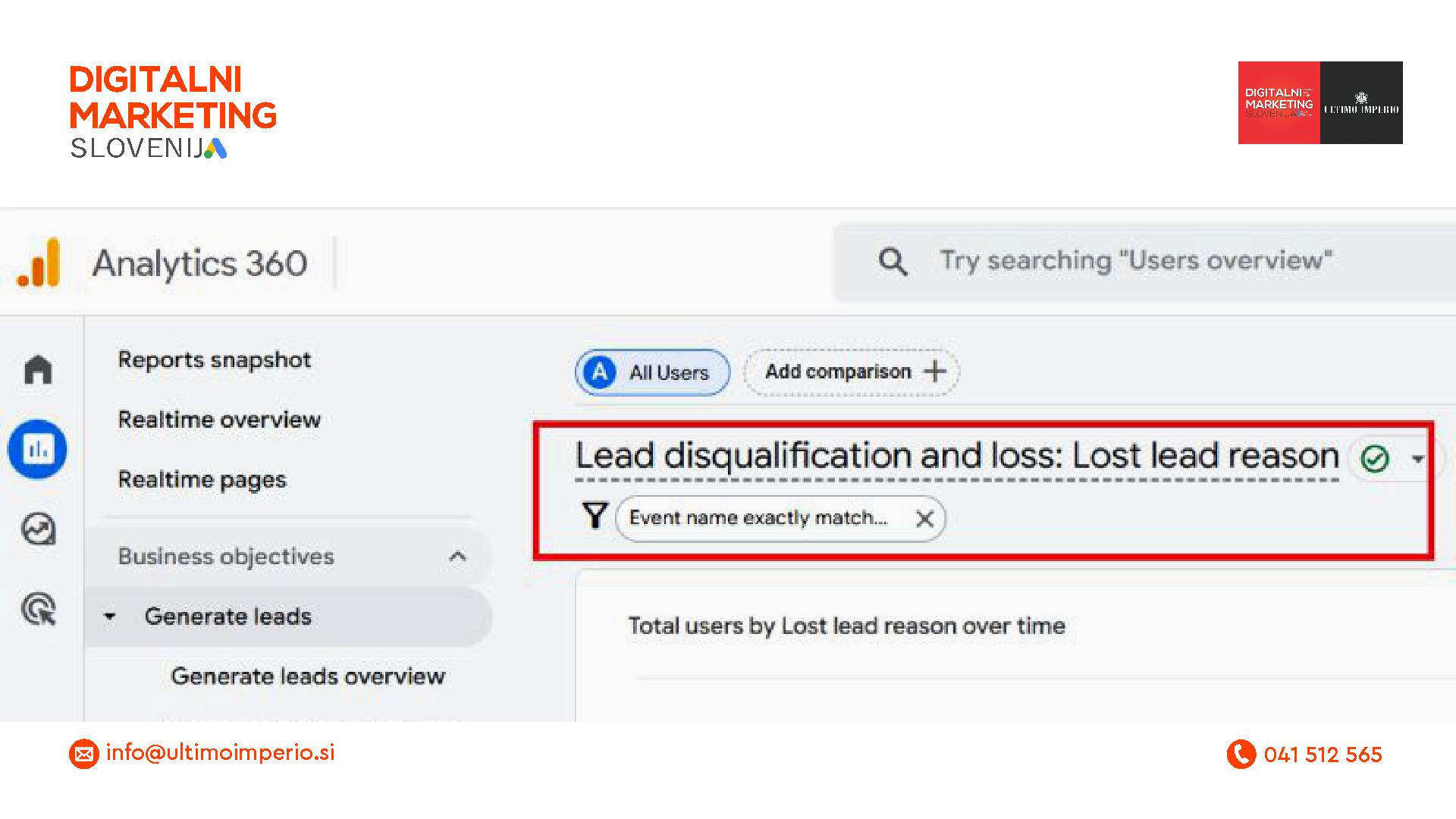
Task: Click the green checkmark report status icon
Action: [1374, 459]
